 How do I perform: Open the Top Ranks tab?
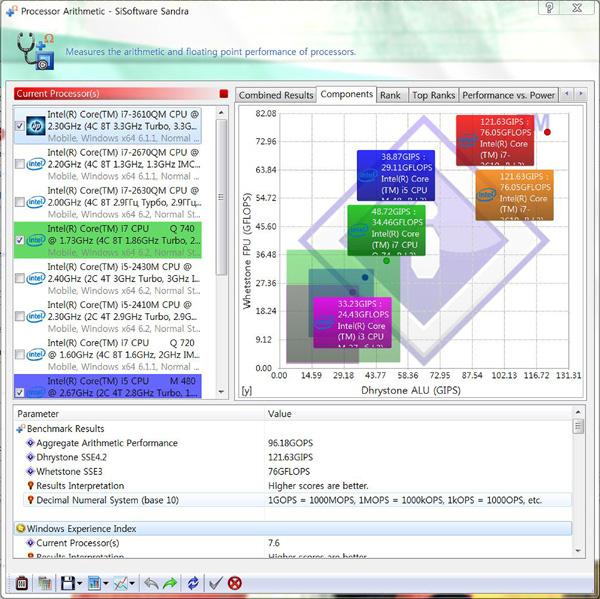(434, 95)
